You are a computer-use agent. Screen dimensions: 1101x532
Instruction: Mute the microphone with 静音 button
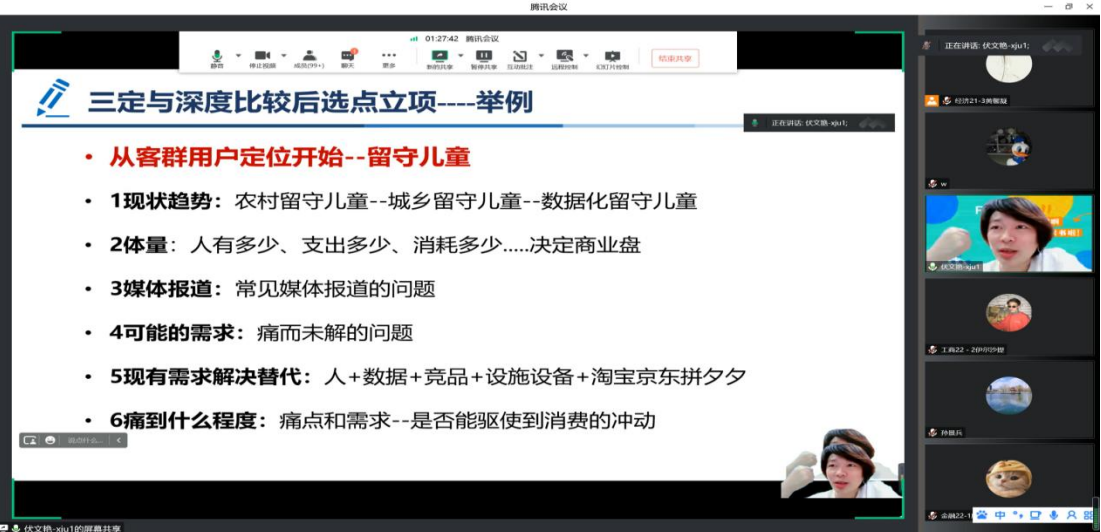tap(216, 59)
